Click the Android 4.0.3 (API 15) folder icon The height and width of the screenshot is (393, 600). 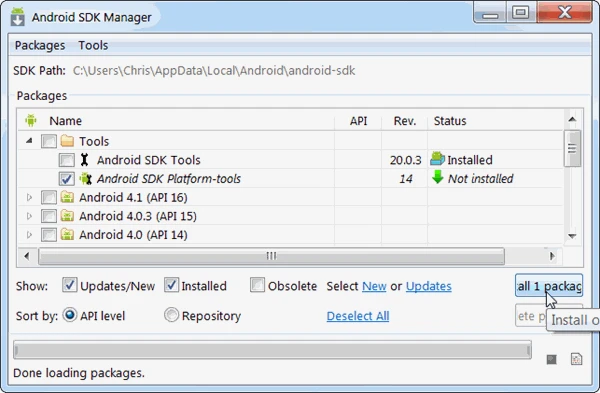point(67,216)
